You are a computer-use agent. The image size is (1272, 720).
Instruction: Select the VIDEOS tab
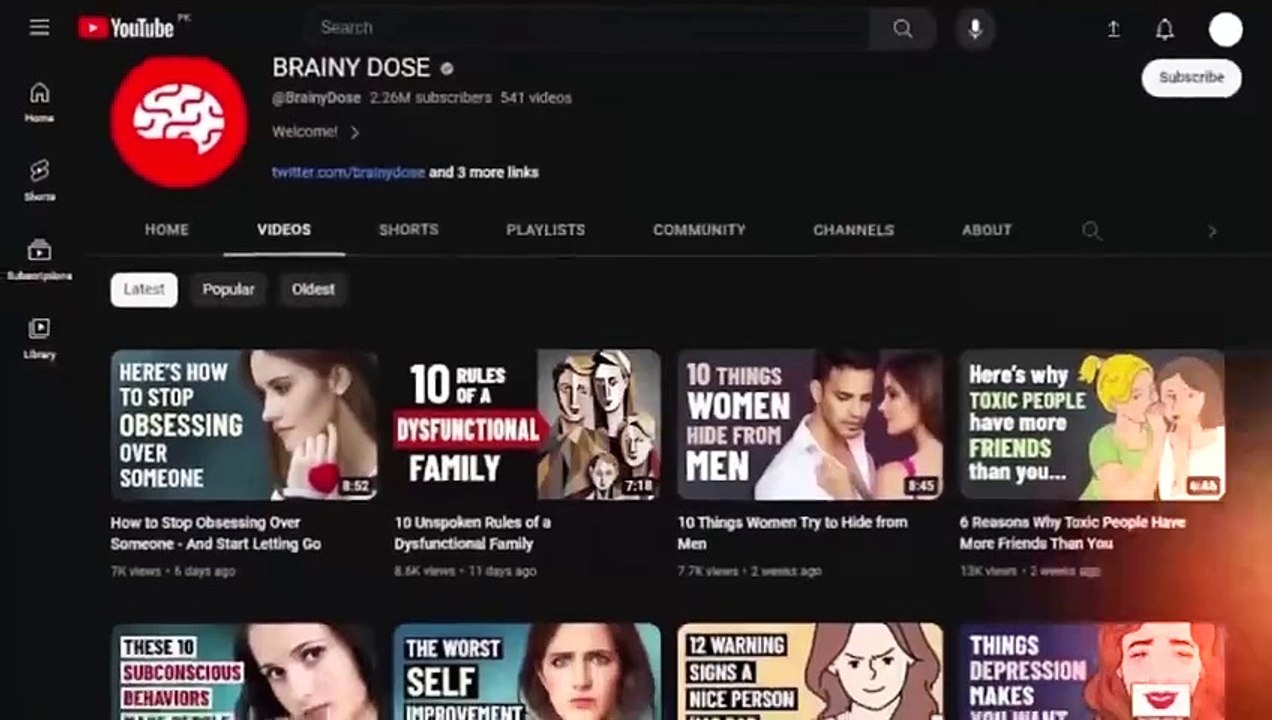[284, 230]
